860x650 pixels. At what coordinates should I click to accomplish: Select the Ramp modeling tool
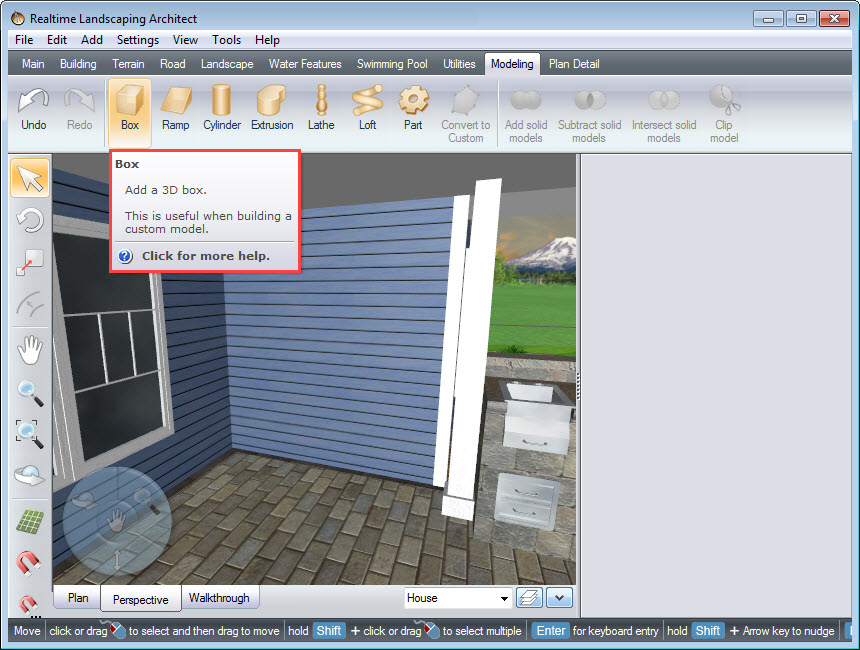[x=176, y=110]
